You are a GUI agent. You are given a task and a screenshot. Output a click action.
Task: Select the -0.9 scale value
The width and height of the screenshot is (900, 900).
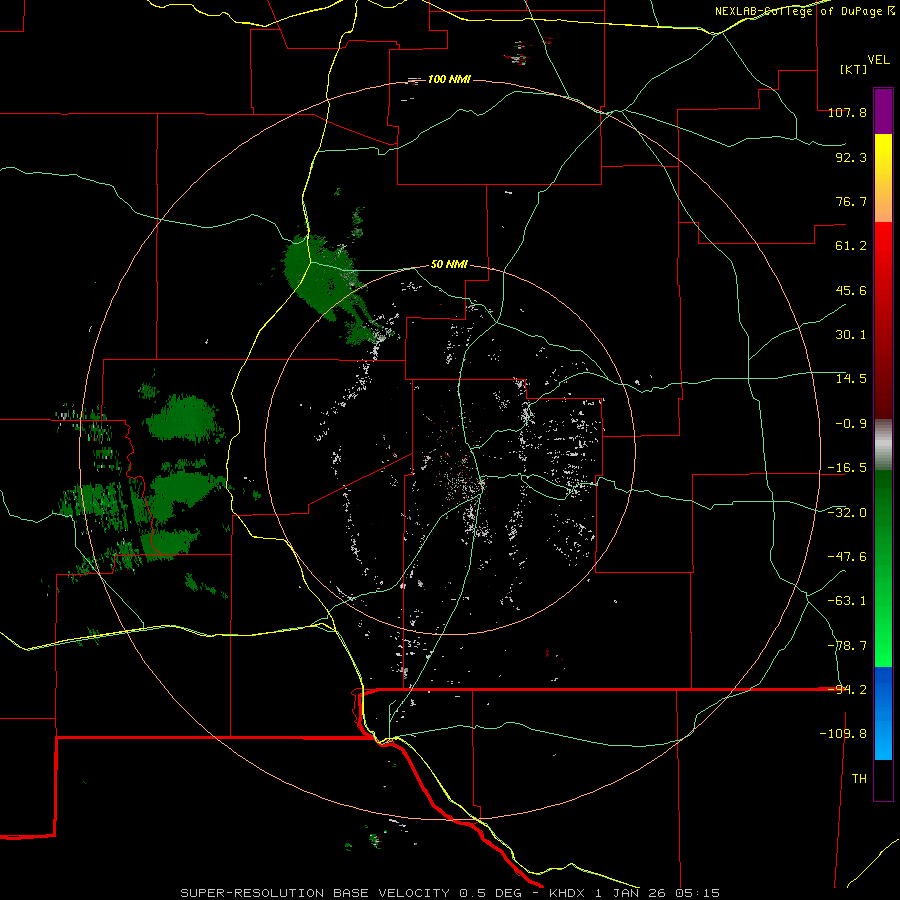click(x=847, y=424)
